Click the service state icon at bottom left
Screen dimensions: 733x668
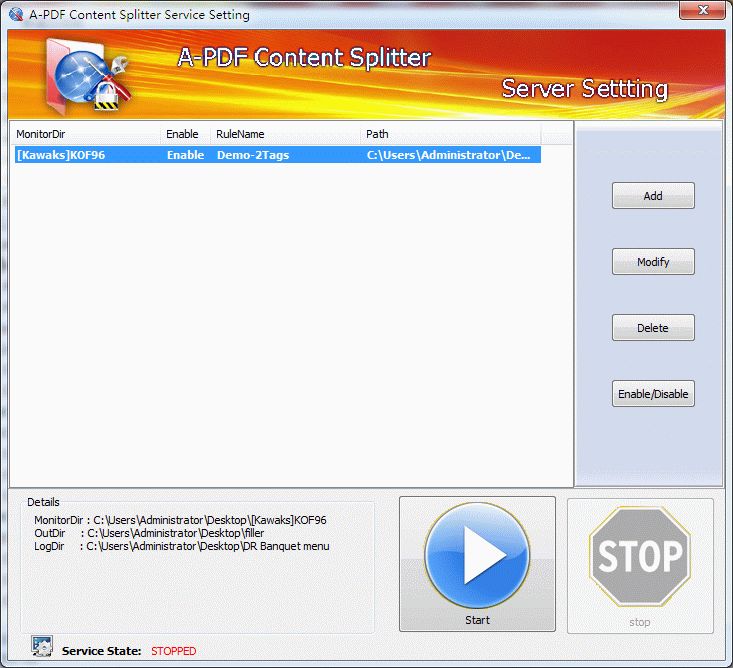pos(42,647)
